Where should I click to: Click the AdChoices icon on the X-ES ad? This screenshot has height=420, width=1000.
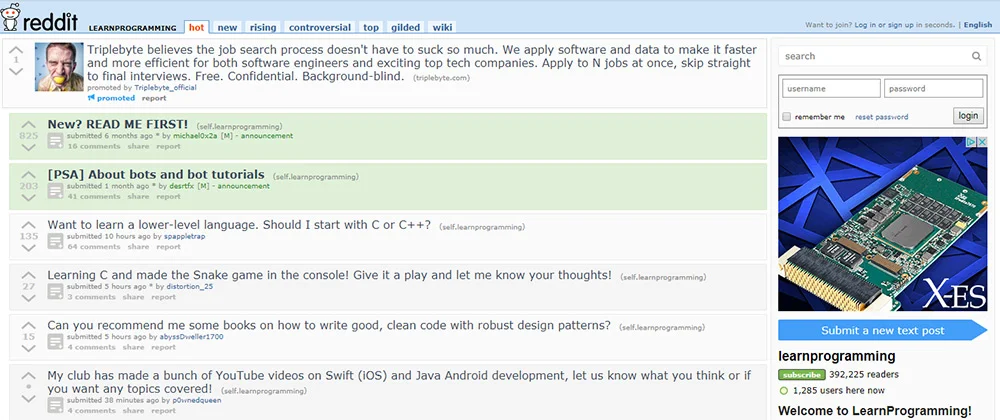971,142
